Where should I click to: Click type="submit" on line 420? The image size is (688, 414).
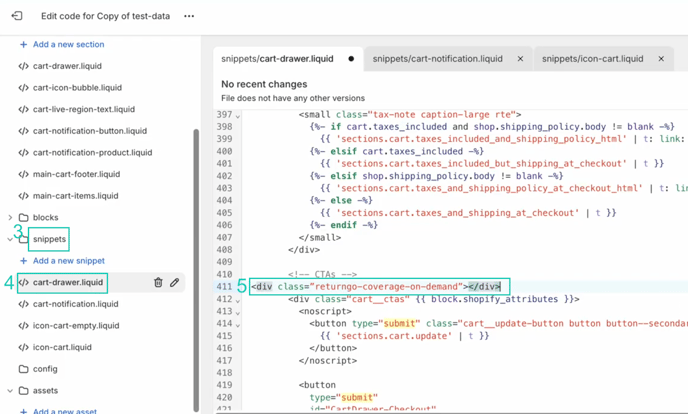[344, 397]
